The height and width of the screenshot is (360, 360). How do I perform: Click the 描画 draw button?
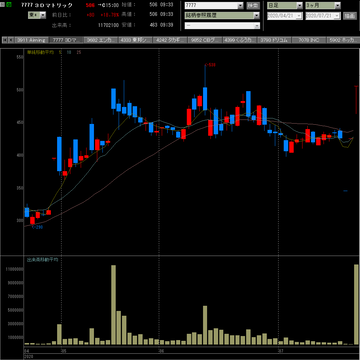pyautogui.click(x=349, y=15)
